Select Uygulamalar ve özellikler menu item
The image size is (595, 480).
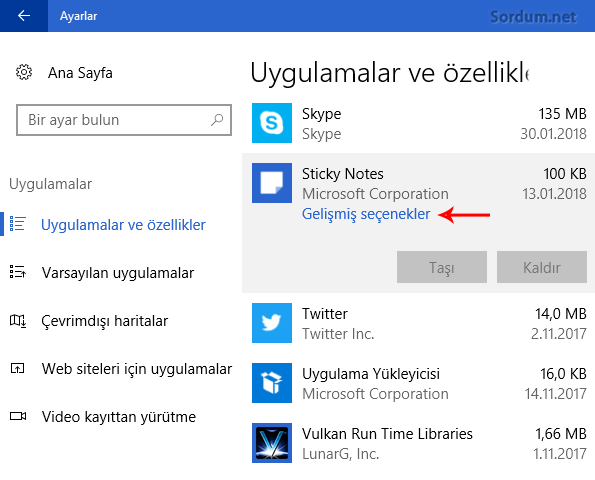pos(123,225)
